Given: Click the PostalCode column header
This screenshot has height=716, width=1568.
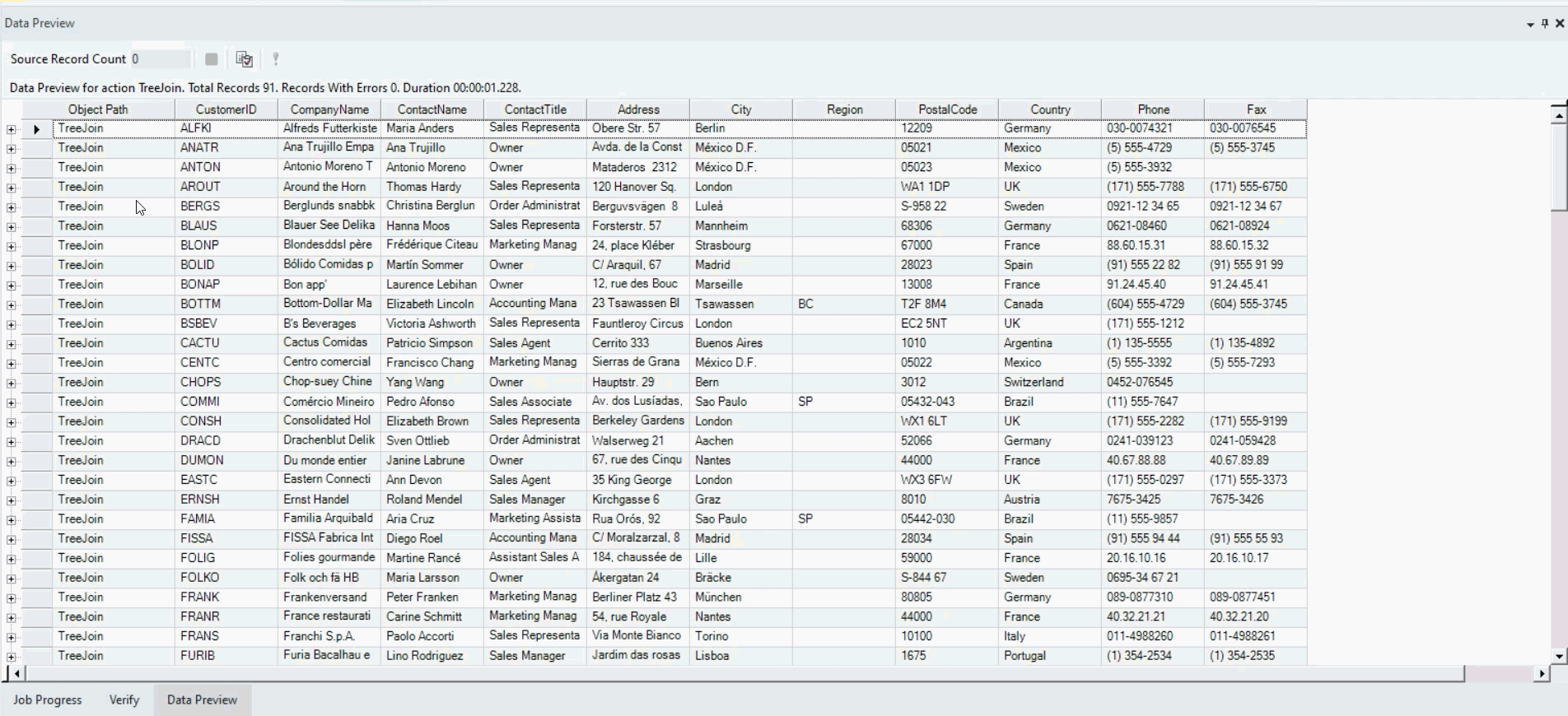Looking at the screenshot, I should click(947, 109).
